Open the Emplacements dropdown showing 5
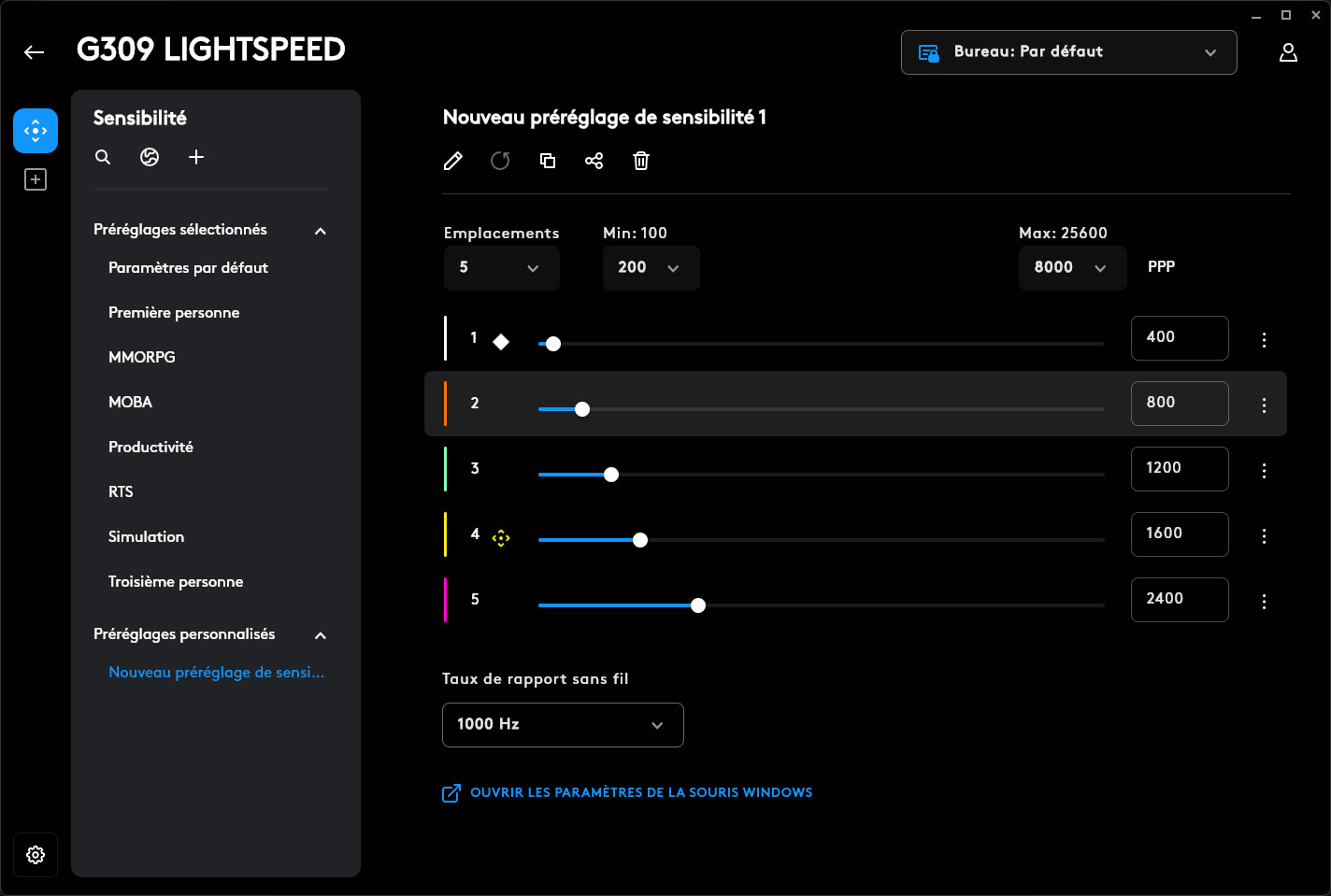The image size is (1331, 896). [502, 268]
